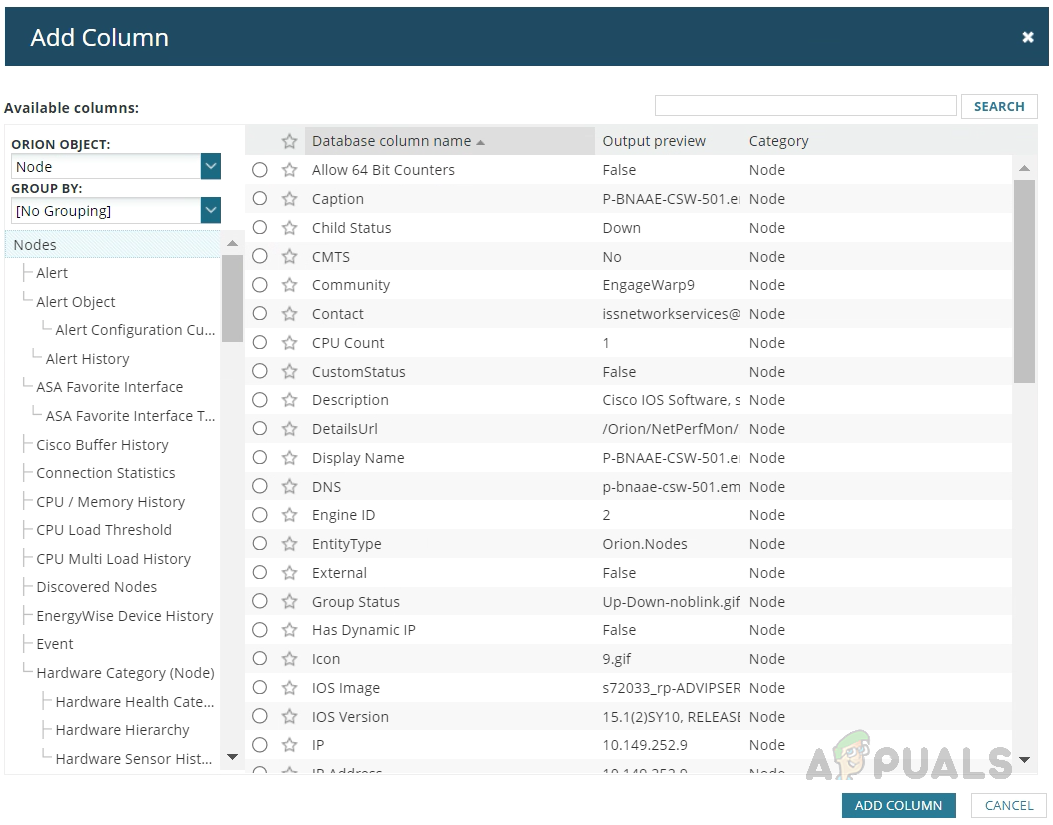Star the Community column
Image resolution: width=1053 pixels, height=825 pixels.
pyautogui.click(x=289, y=285)
